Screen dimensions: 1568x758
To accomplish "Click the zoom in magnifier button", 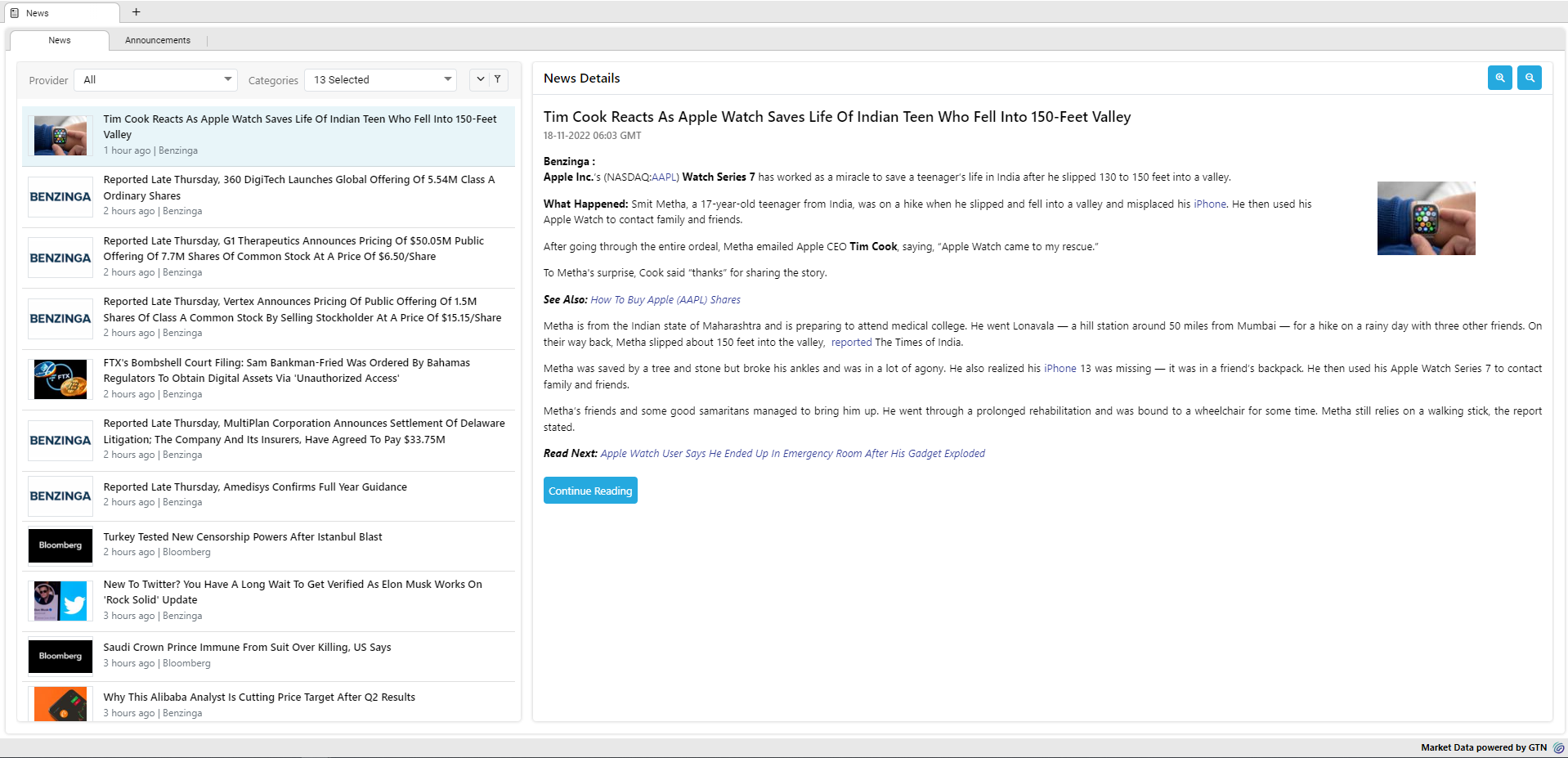I will pyautogui.click(x=1499, y=78).
